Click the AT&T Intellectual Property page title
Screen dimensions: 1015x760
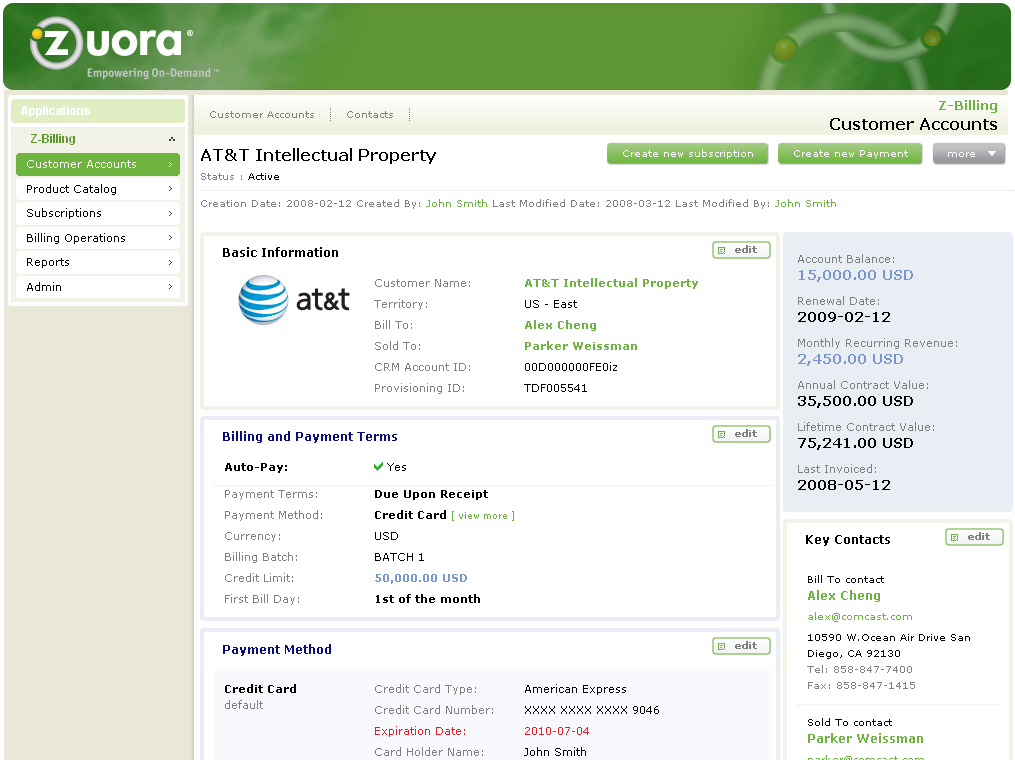(318, 155)
